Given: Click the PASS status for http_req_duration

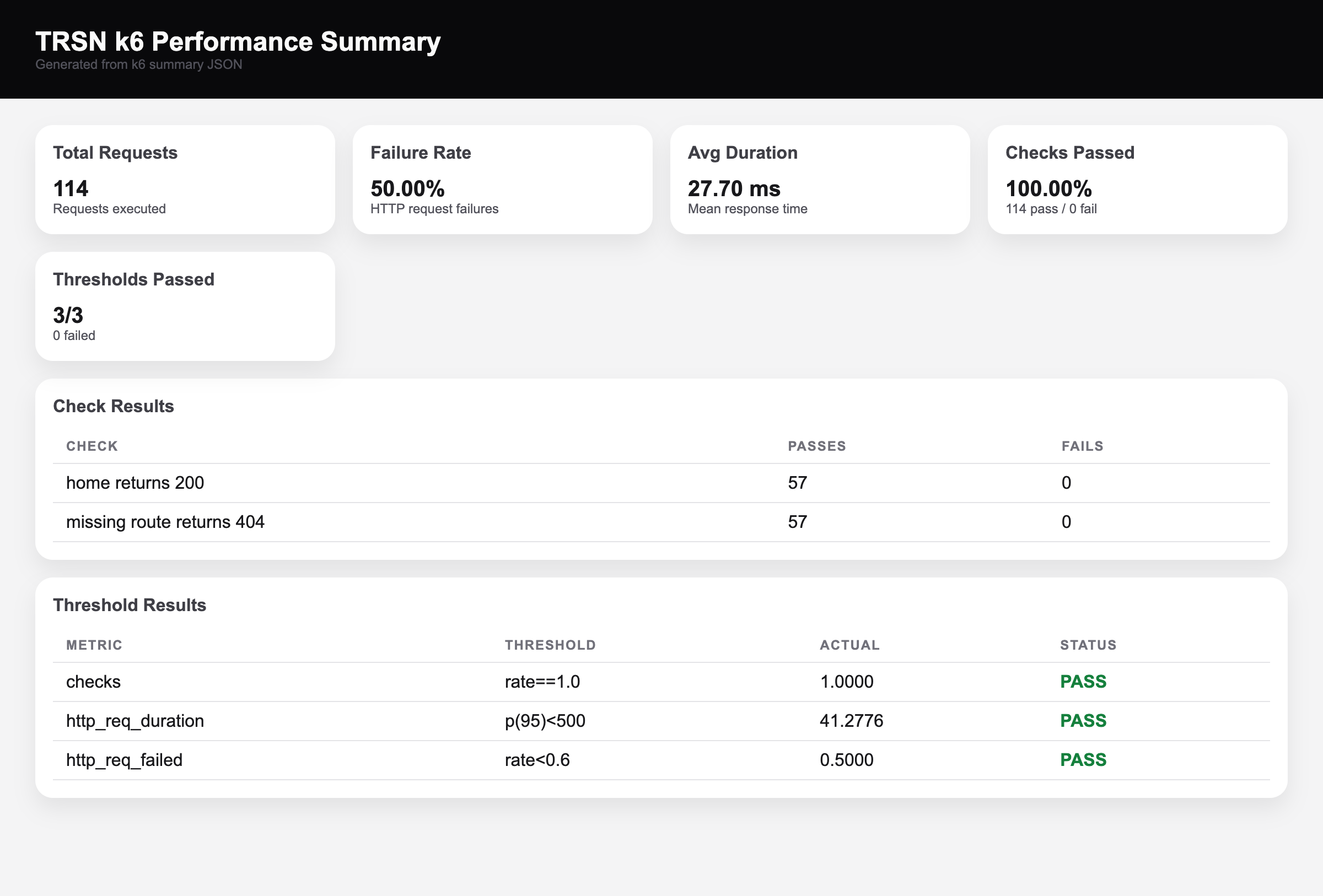Looking at the screenshot, I should pos(1083,721).
